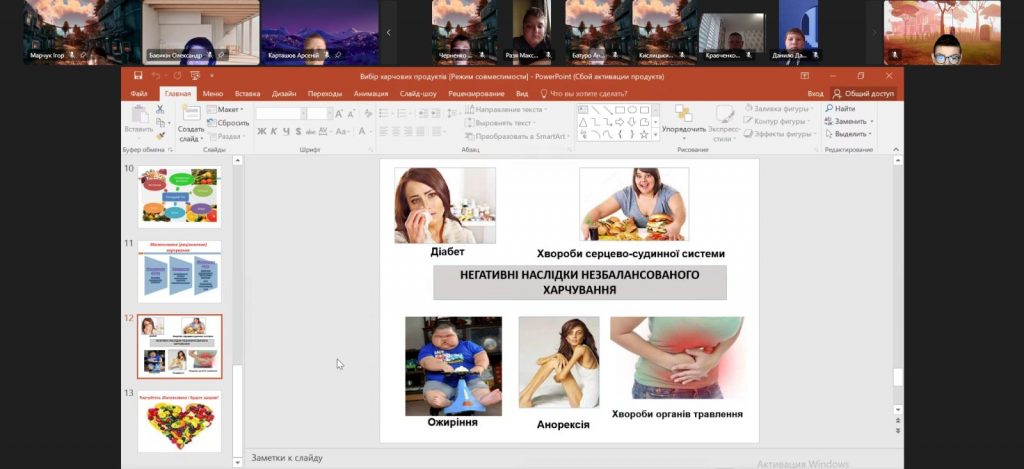Click the Сбросить slide reset button

(227, 122)
